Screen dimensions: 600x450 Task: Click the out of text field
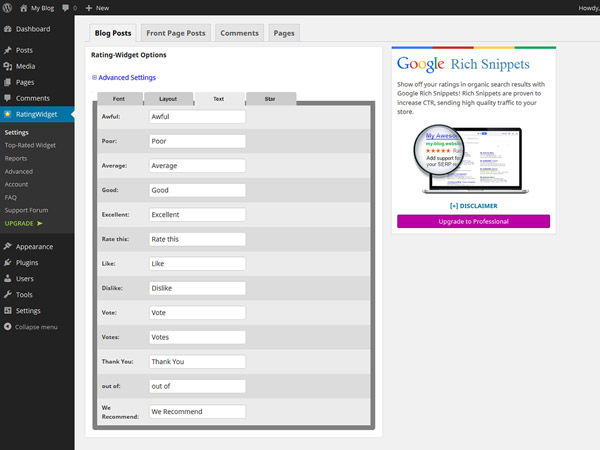pyautogui.click(x=197, y=386)
